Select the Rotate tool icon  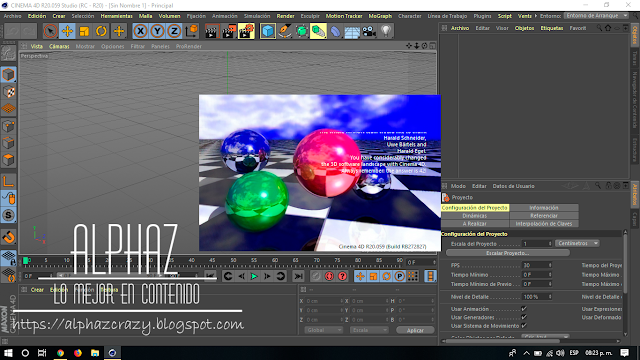coord(101,31)
